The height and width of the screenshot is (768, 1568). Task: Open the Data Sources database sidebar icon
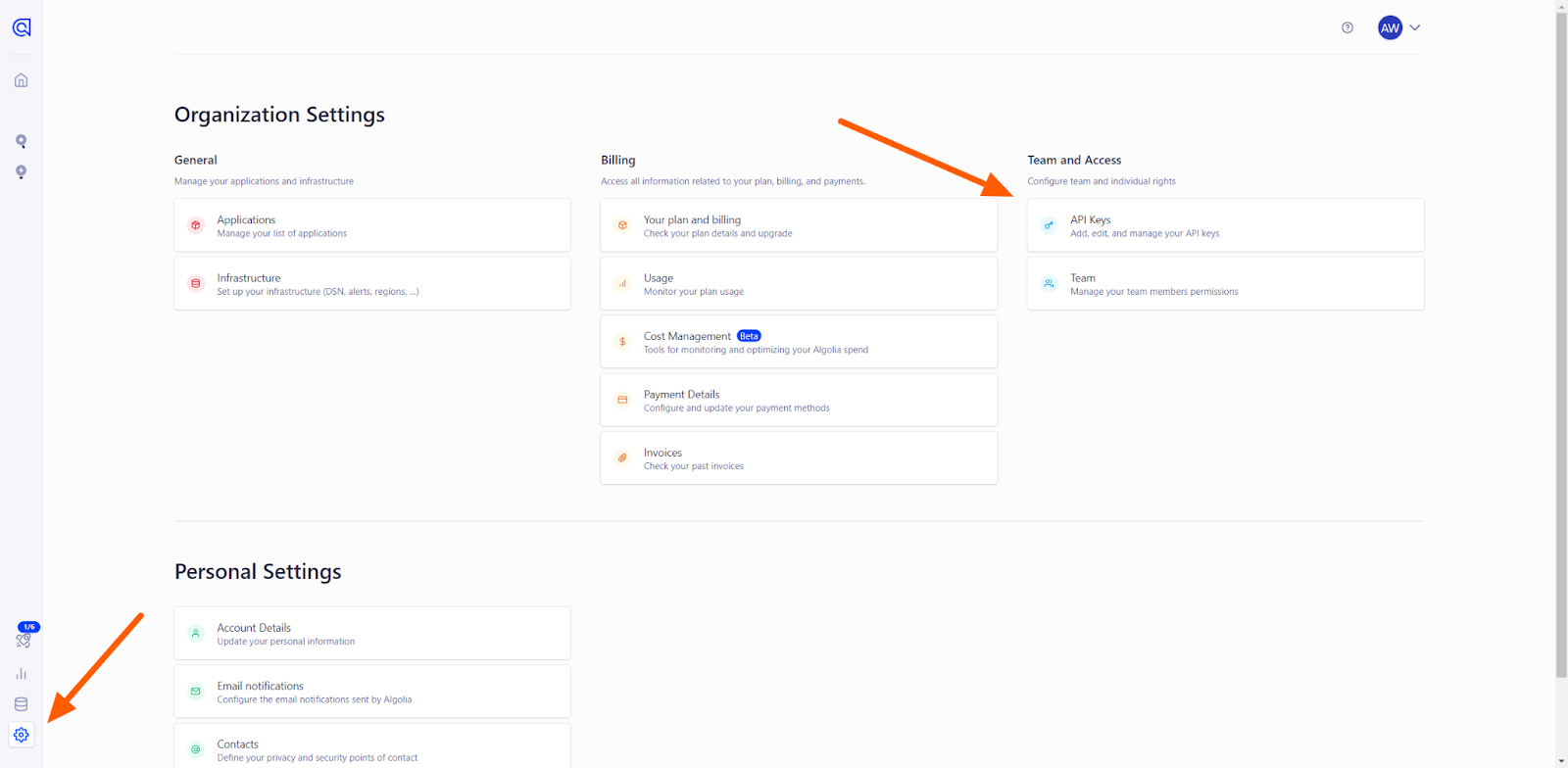pyautogui.click(x=21, y=704)
